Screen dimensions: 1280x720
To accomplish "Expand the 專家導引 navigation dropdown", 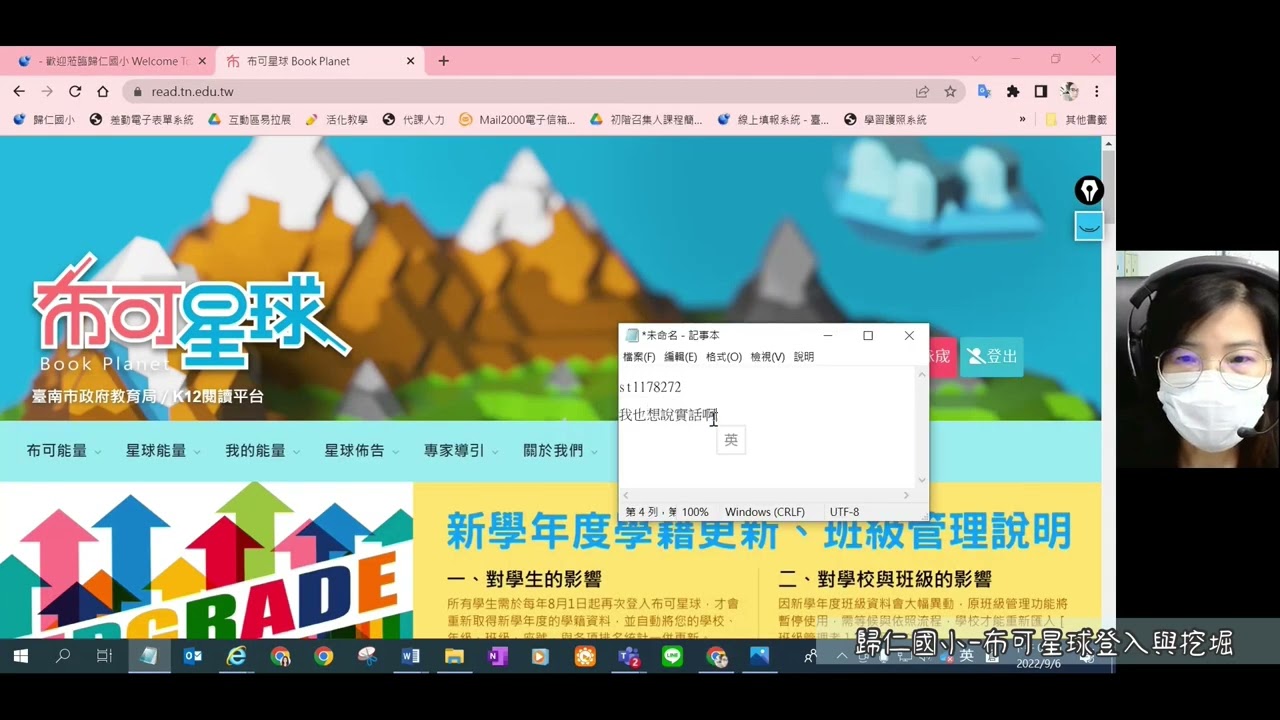I will pyautogui.click(x=461, y=451).
